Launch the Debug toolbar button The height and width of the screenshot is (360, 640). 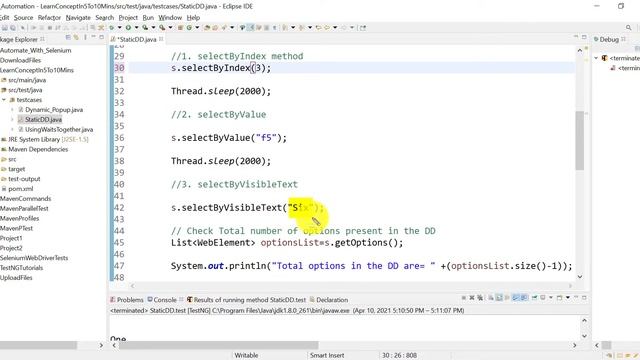click(x=111, y=28)
